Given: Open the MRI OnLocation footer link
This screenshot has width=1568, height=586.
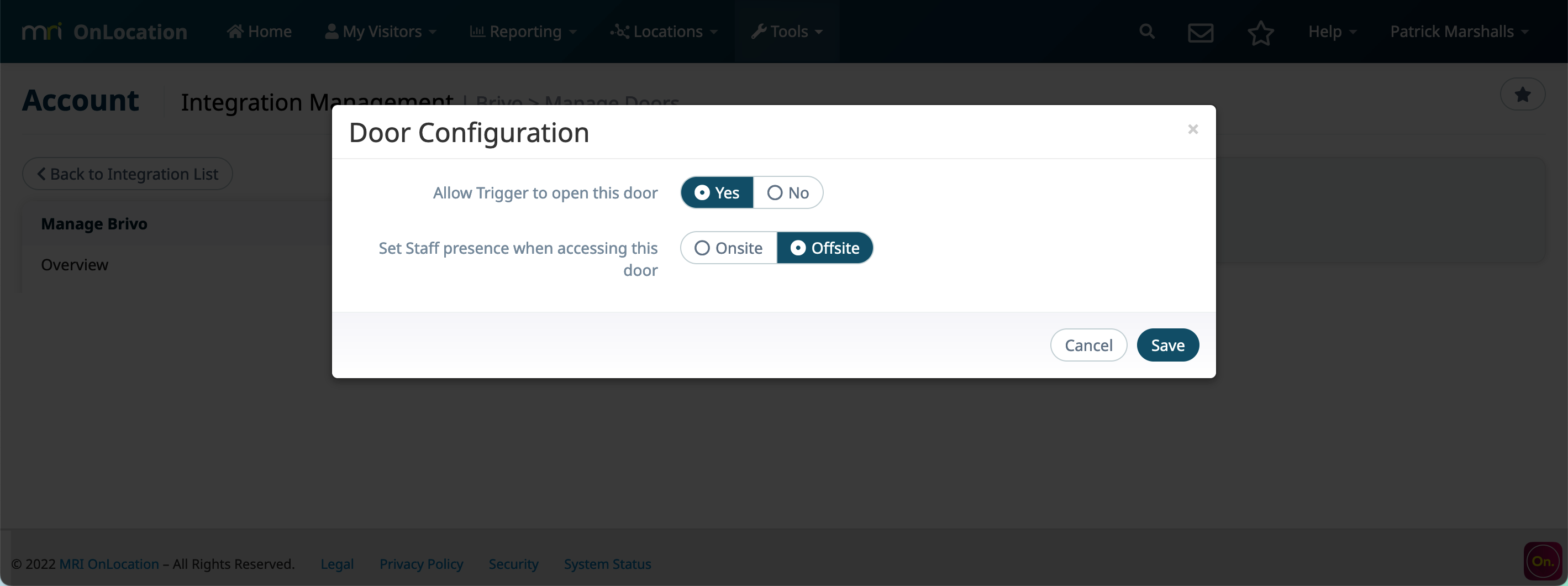Looking at the screenshot, I should coord(109,564).
